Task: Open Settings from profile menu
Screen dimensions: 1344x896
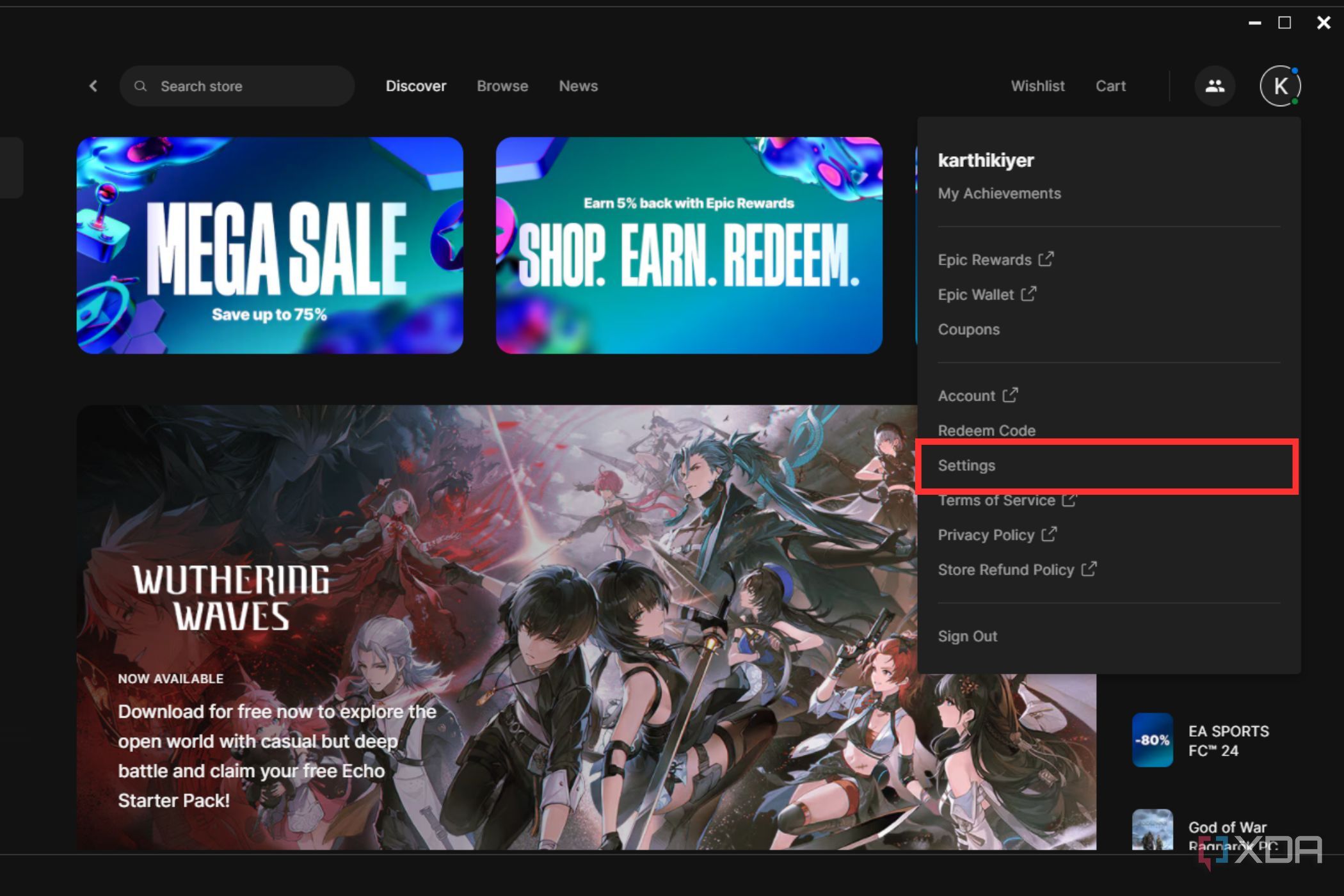Action: coord(966,465)
